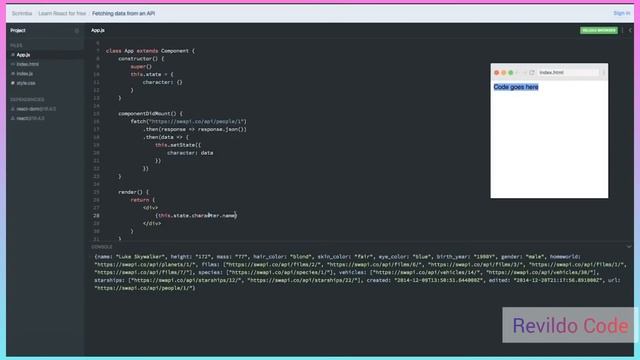
Task: Click the react-dom dependency package icon
Action: (x=13, y=109)
